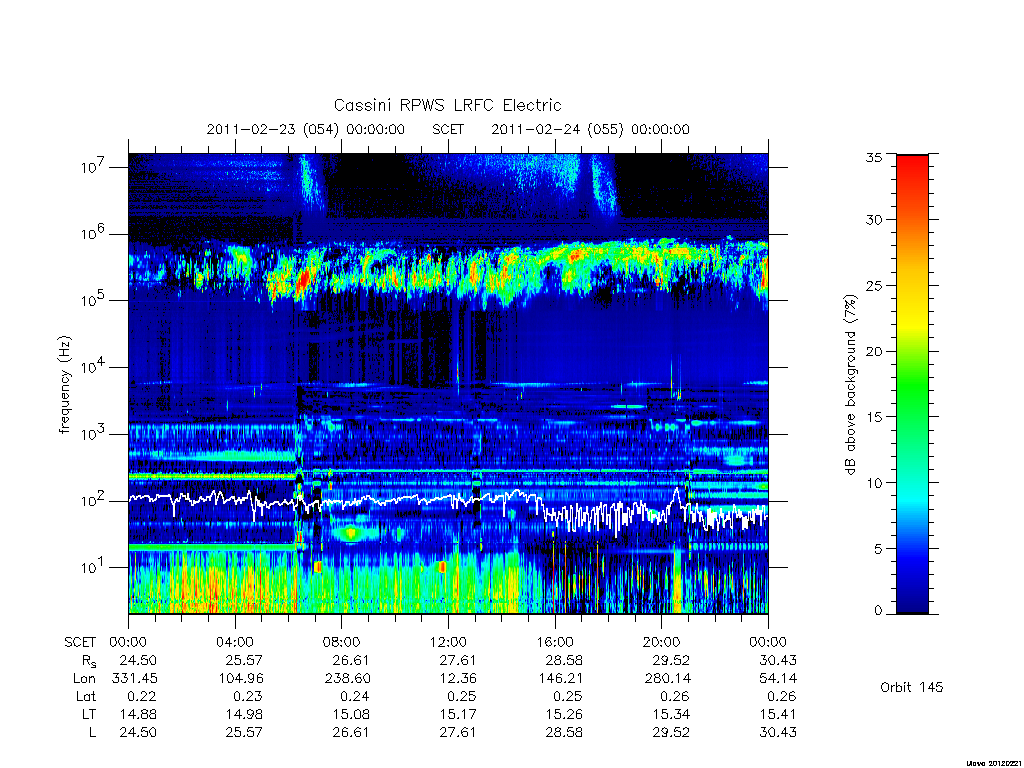Click the LT value '15.34'
The height and width of the screenshot is (768, 1024).
[671, 714]
